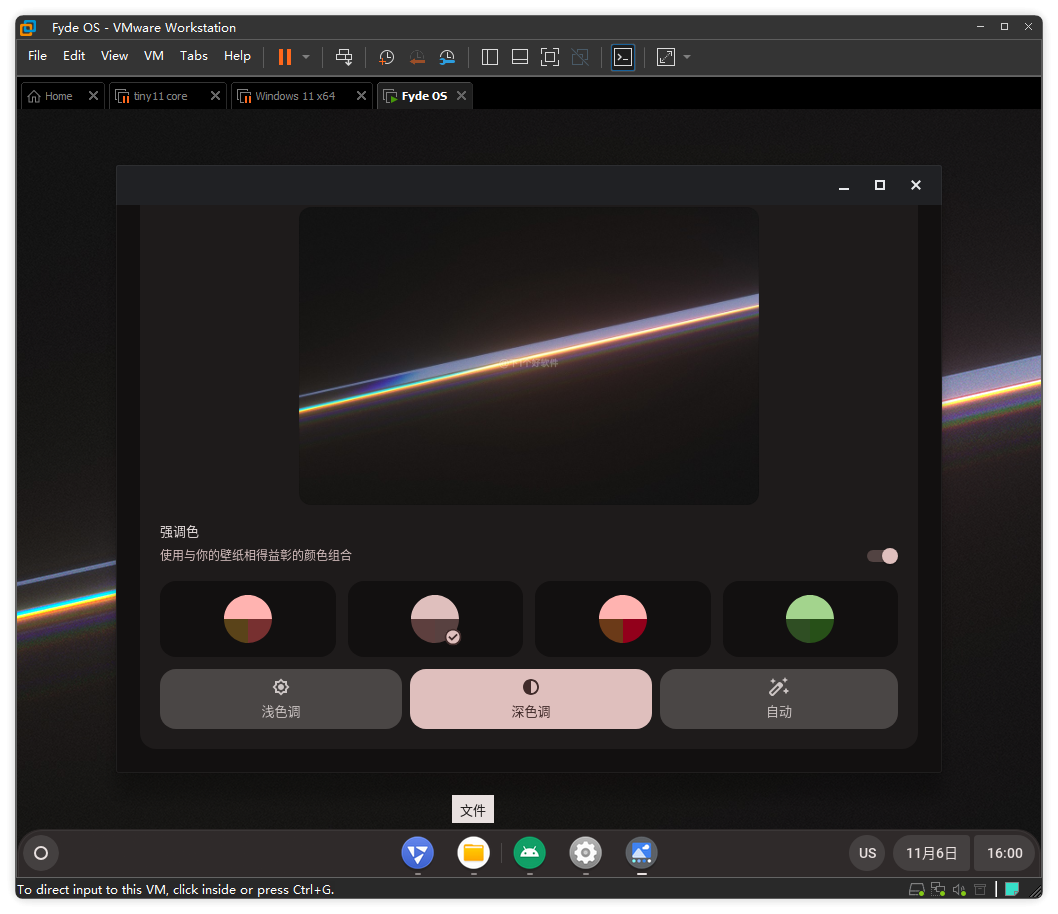Open the 16:00 system status tray
The image size is (1058, 914).
click(x=1004, y=853)
